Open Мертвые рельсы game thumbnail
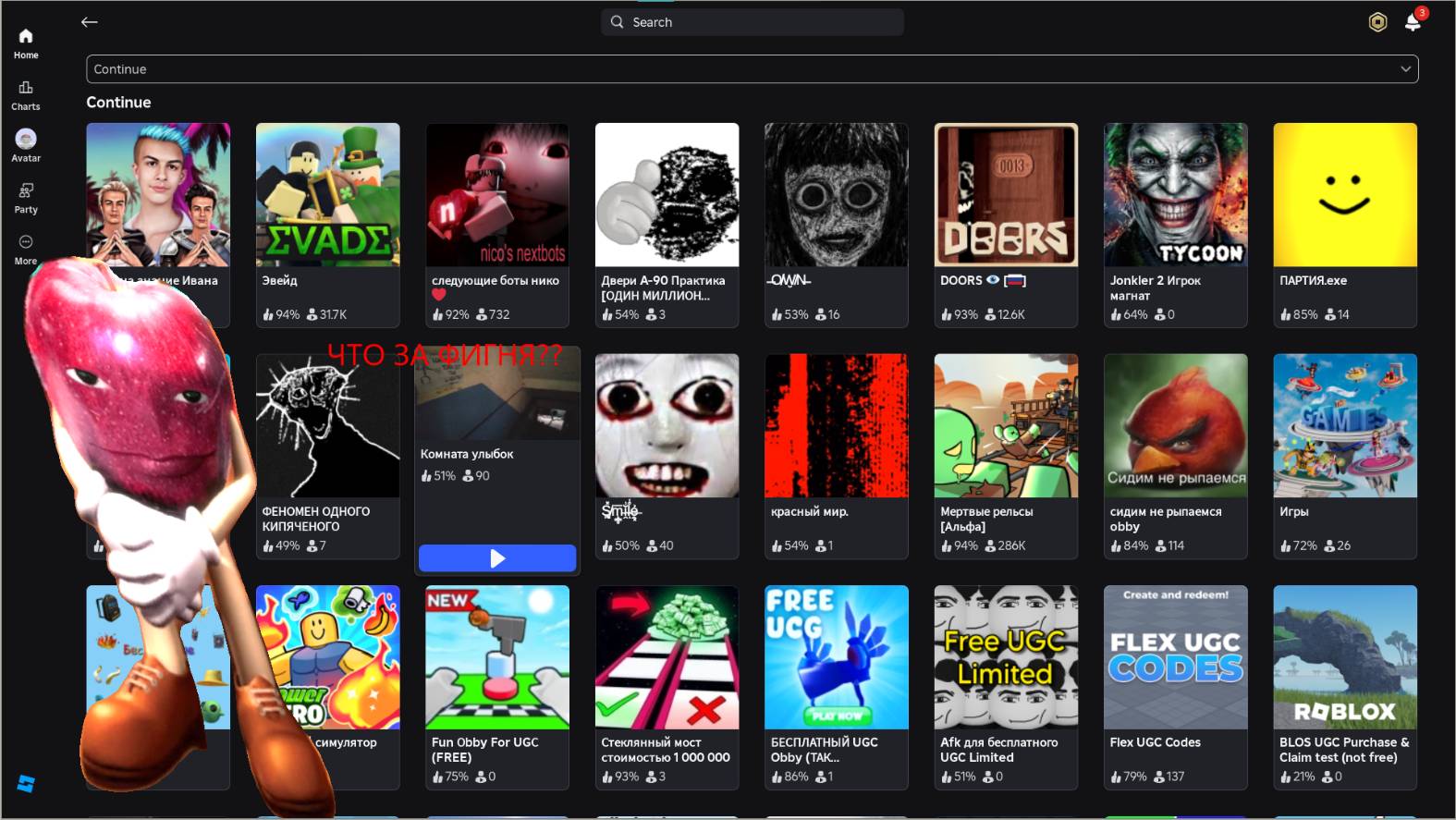Viewport: 1456px width, 820px height. [1006, 426]
